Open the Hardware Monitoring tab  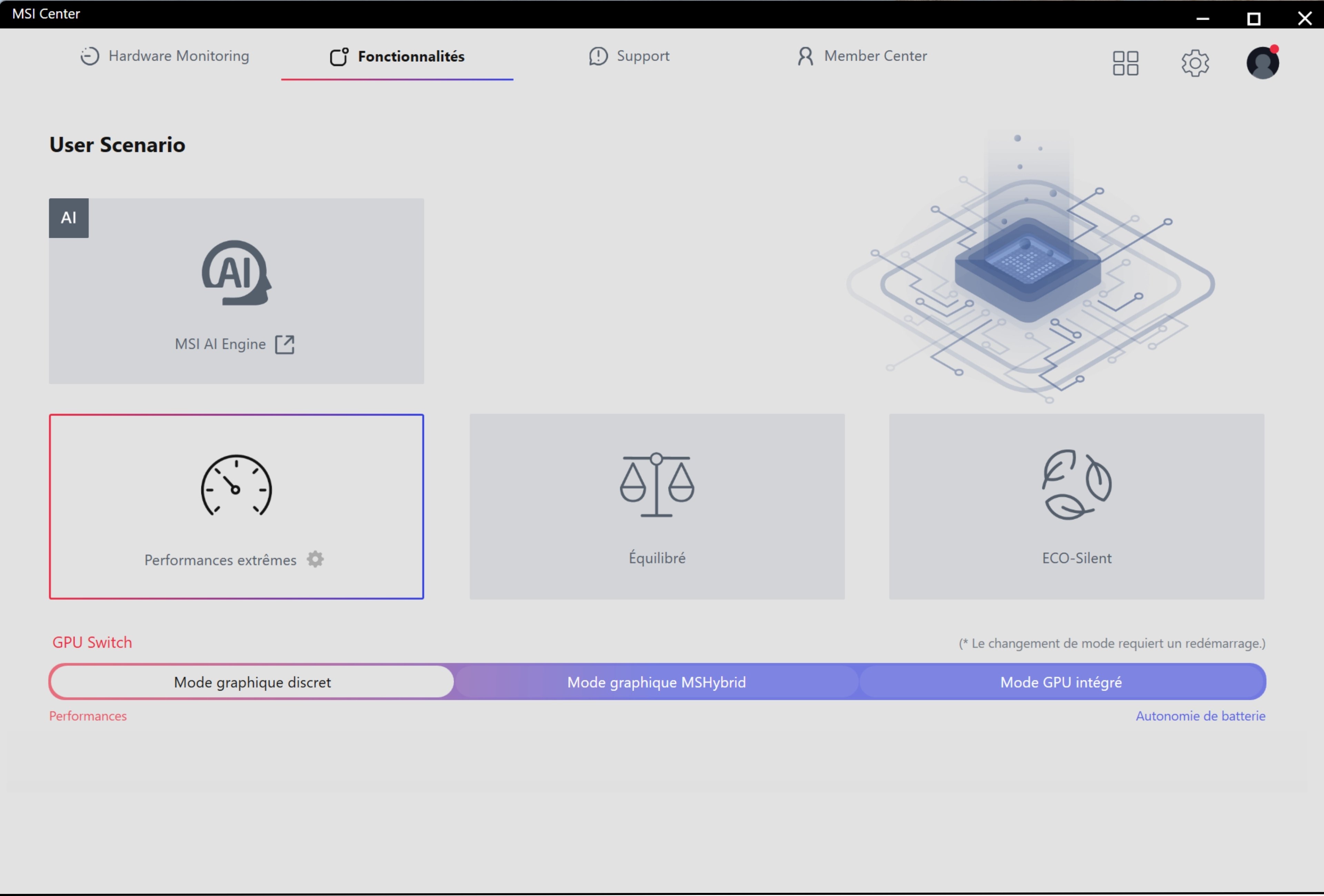(165, 56)
